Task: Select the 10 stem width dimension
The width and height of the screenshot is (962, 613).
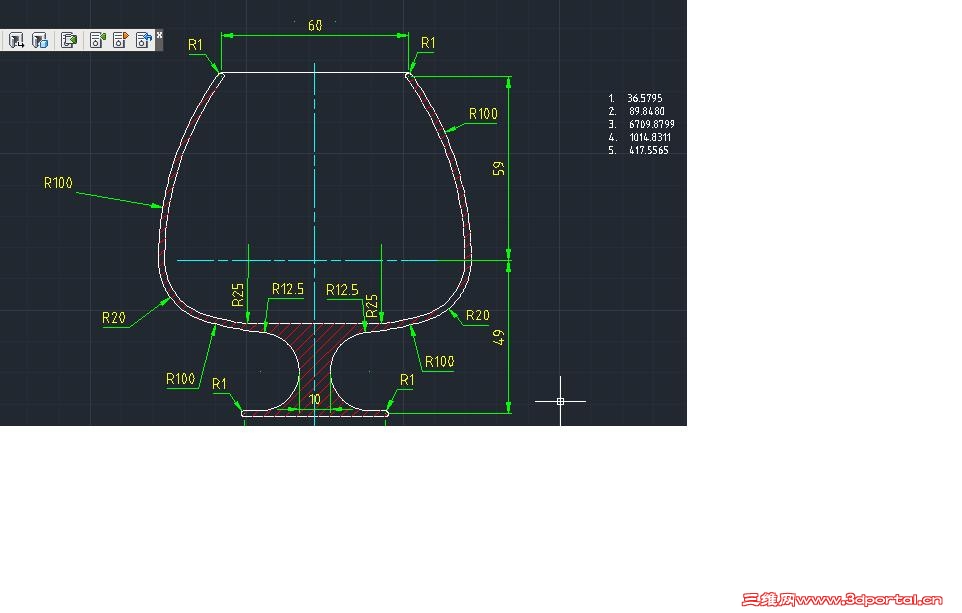Action: point(315,399)
